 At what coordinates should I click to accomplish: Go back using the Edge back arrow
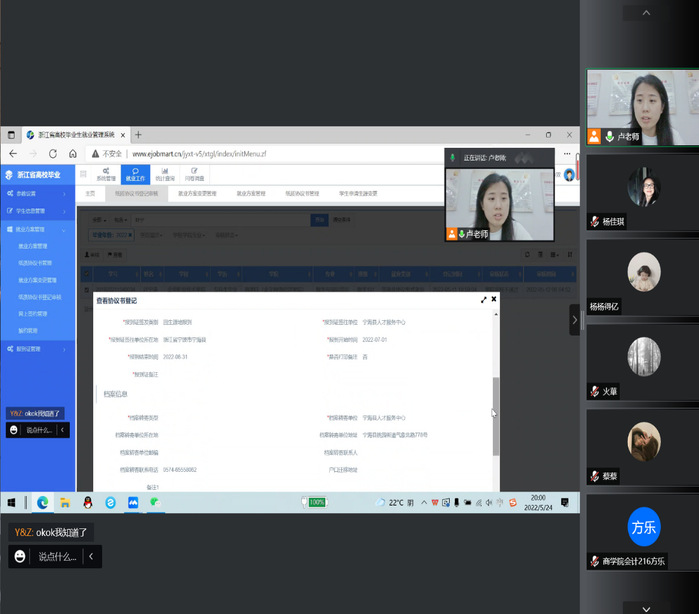[13, 153]
